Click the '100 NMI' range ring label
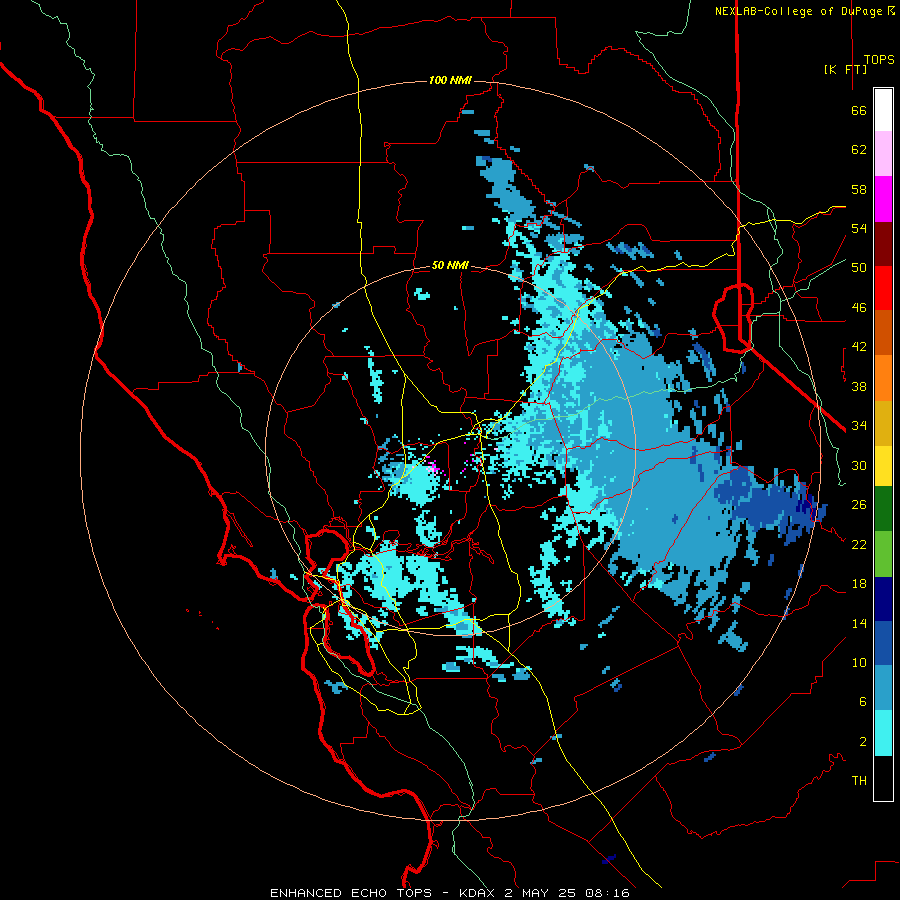 click(450, 80)
